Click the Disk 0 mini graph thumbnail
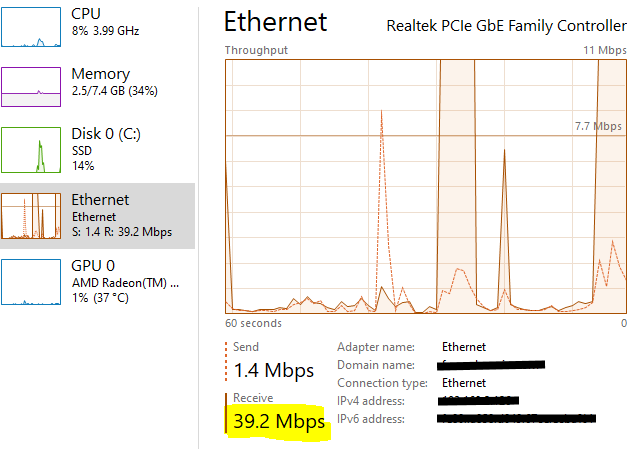 click(x=30, y=151)
